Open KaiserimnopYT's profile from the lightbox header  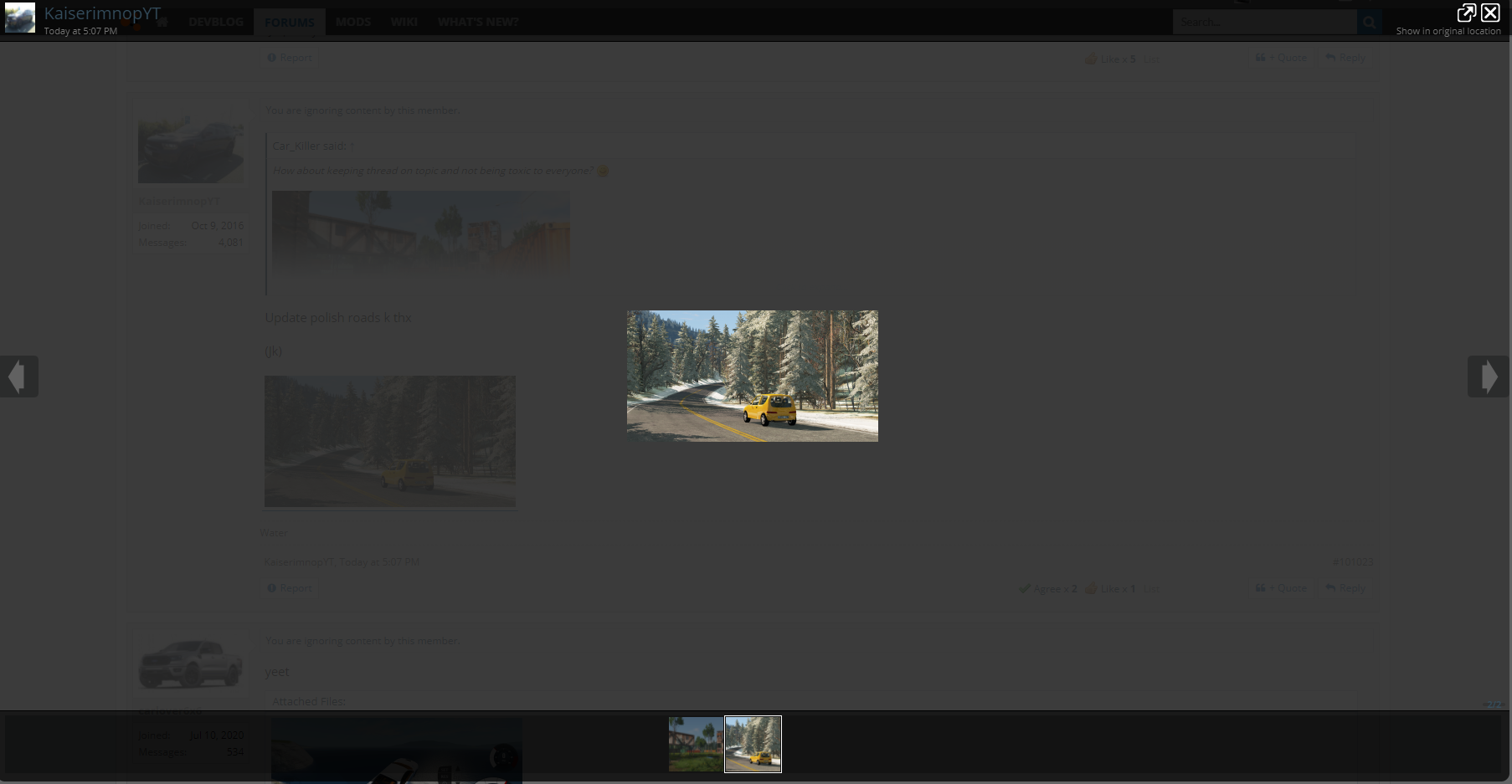(x=102, y=13)
